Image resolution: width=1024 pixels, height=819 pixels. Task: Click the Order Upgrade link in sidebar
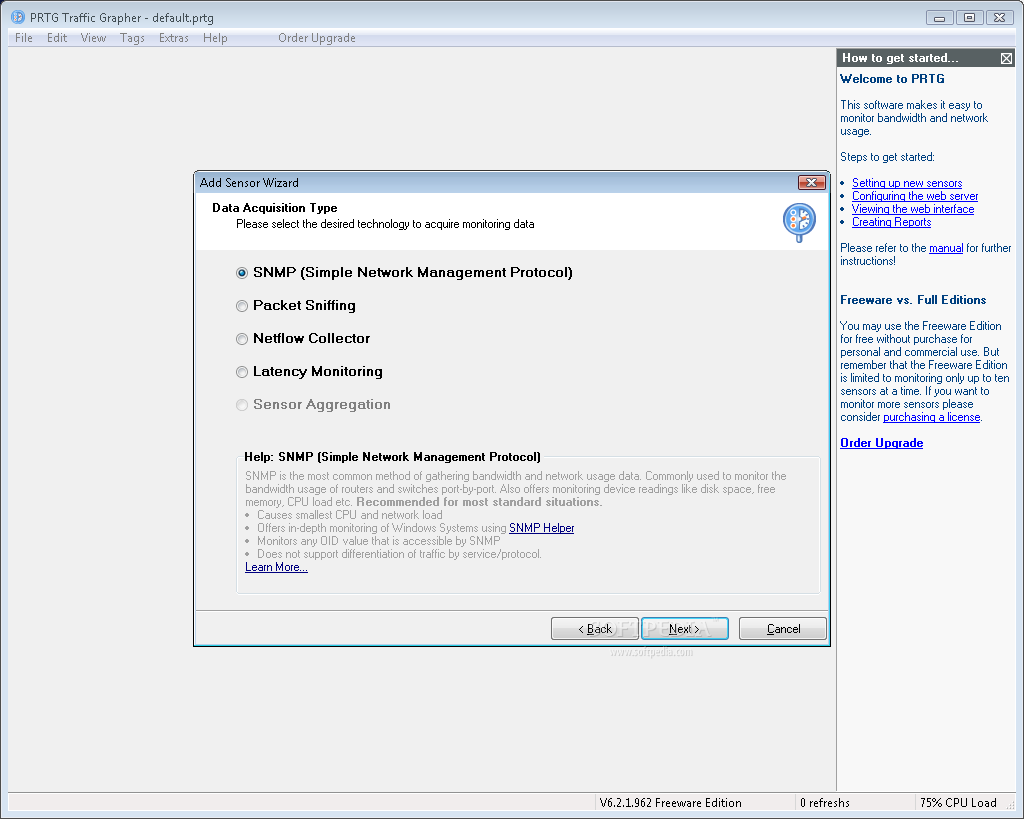click(882, 443)
